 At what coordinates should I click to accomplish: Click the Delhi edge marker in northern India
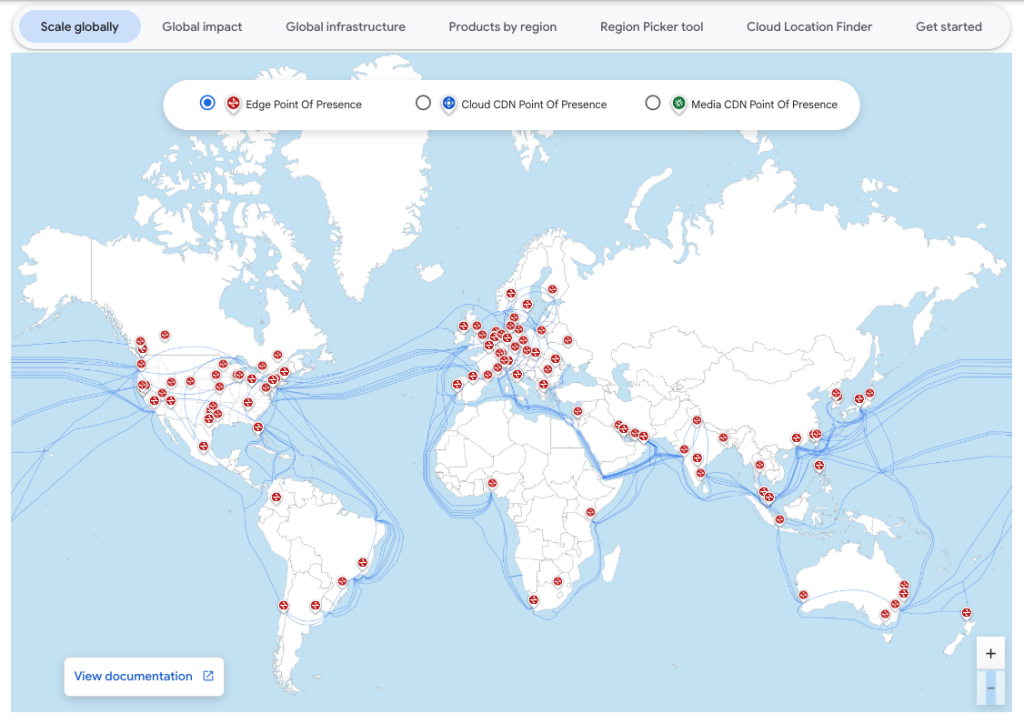pyautogui.click(x=697, y=421)
